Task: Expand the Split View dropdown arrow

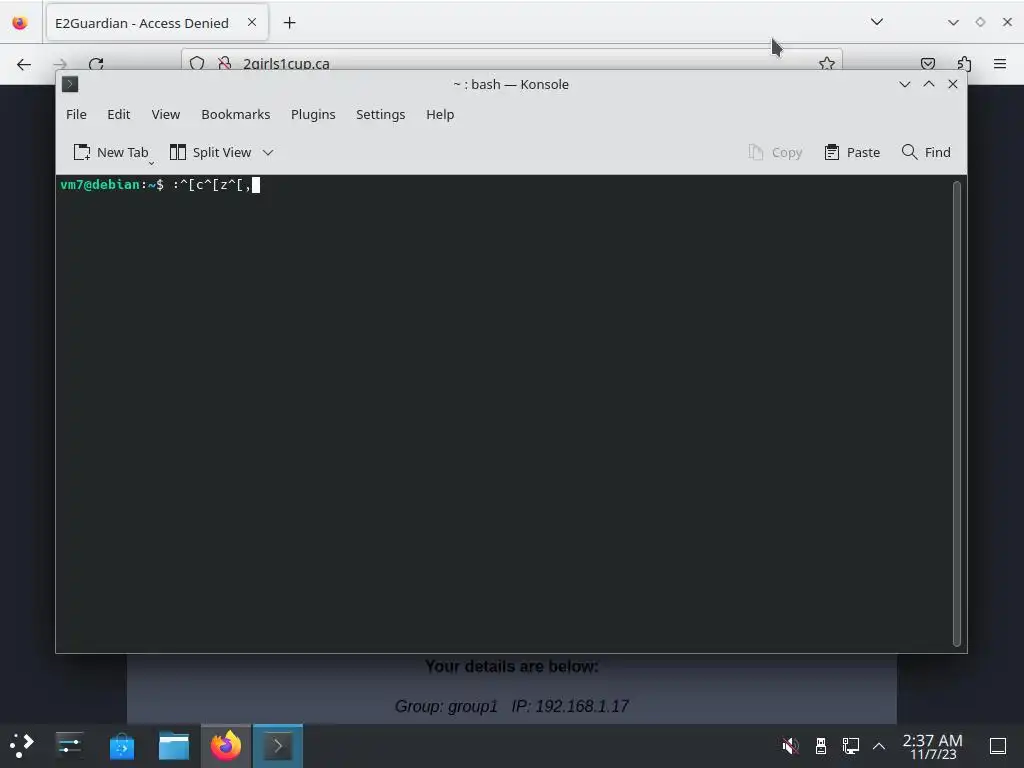Action: point(268,152)
